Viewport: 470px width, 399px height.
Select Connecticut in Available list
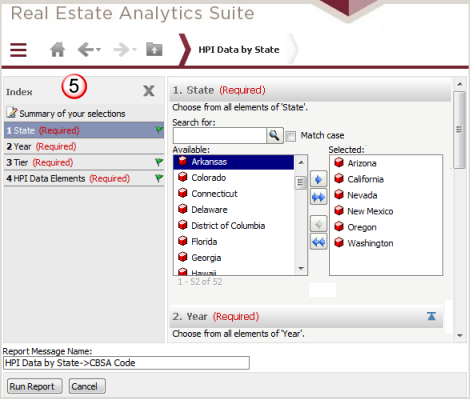[x=234, y=194]
